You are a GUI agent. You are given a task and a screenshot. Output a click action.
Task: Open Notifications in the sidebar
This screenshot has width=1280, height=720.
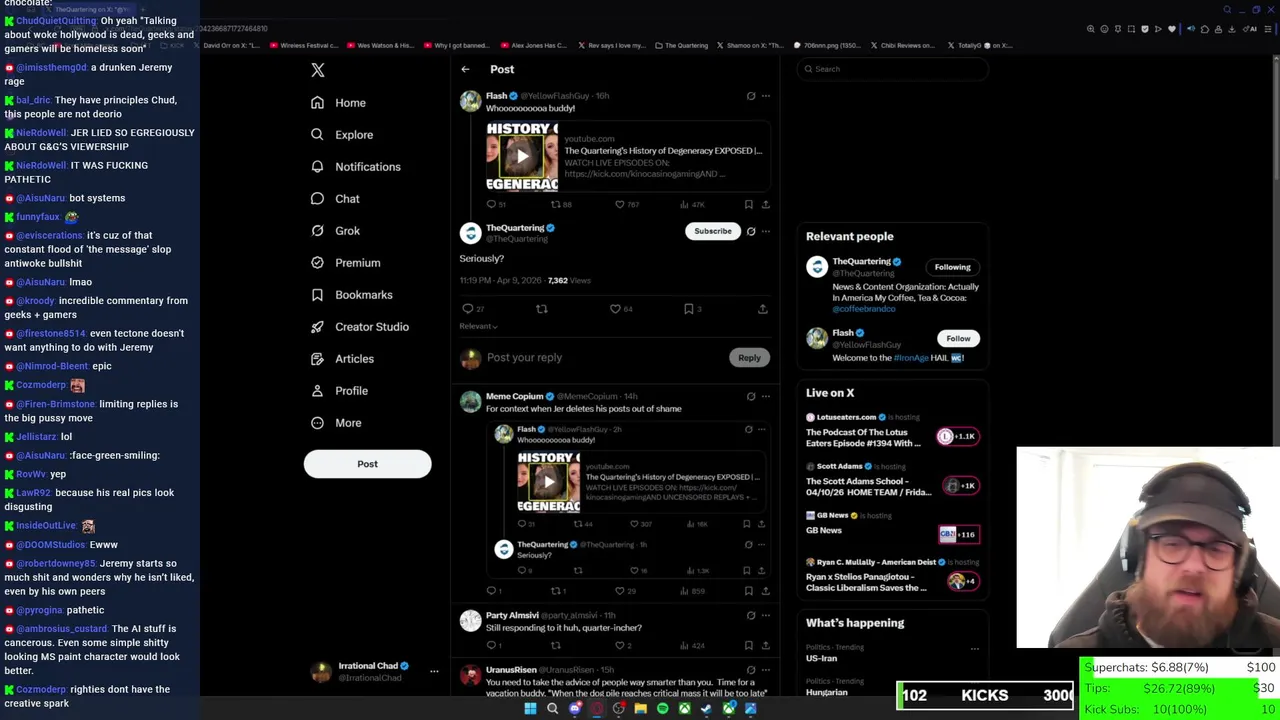click(x=355, y=167)
